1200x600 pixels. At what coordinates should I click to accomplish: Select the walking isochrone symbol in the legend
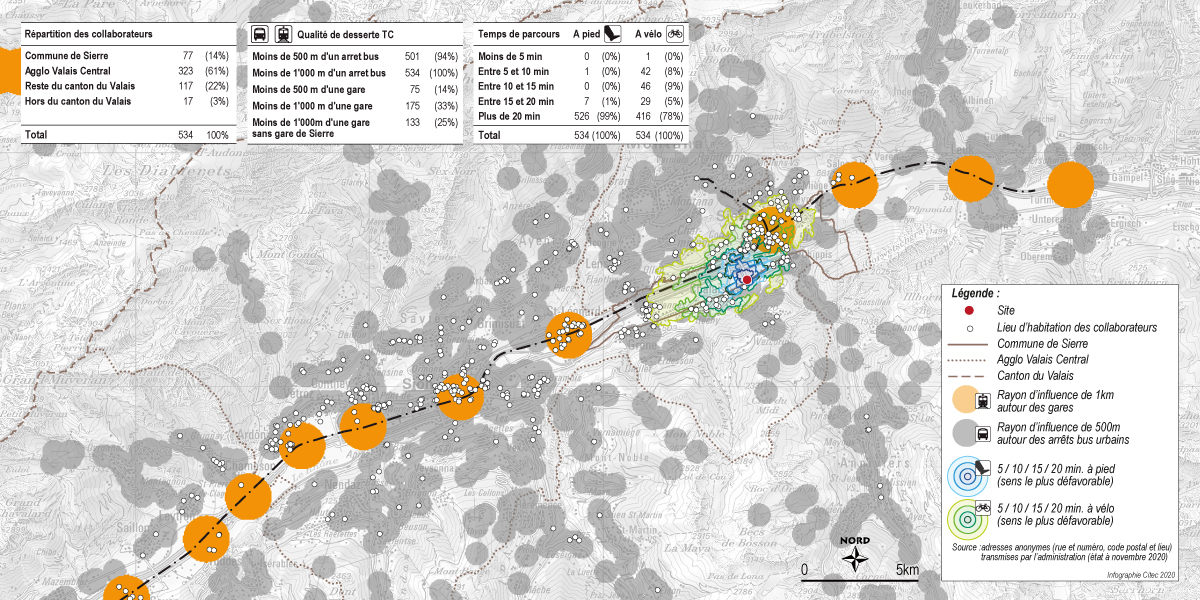(x=967, y=475)
